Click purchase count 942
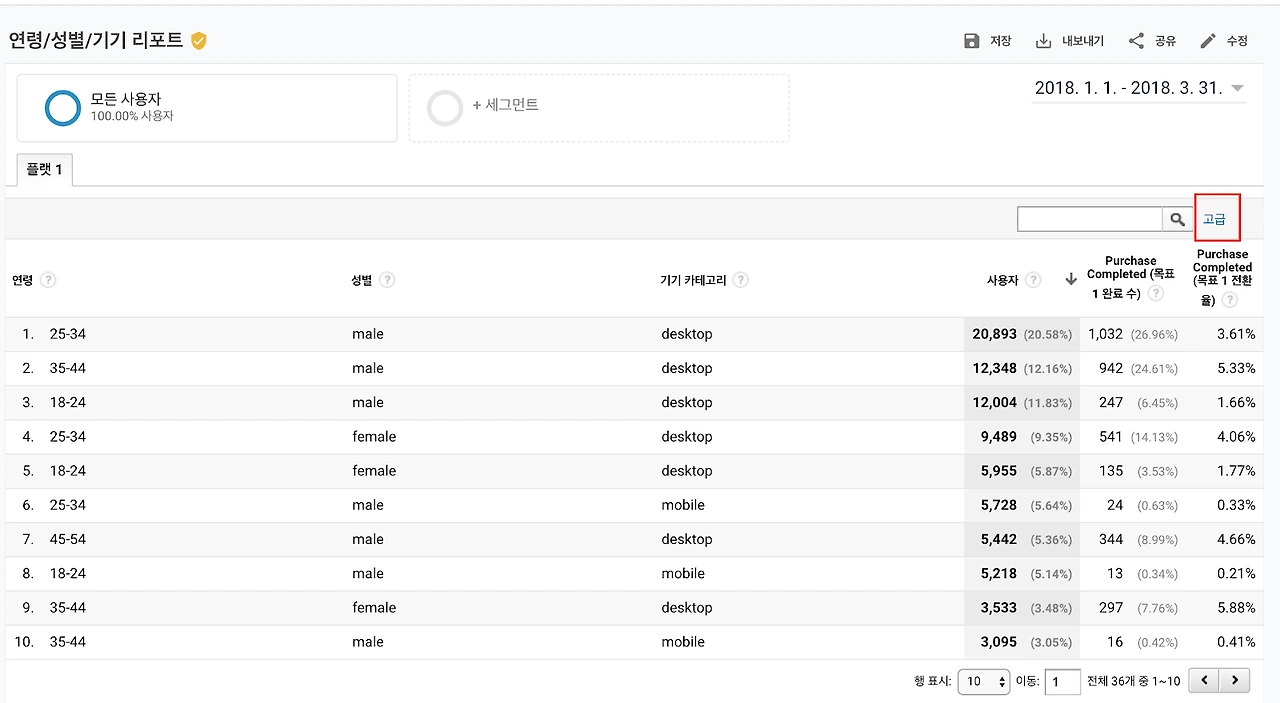Image resolution: width=1280 pixels, height=703 pixels. [1111, 368]
